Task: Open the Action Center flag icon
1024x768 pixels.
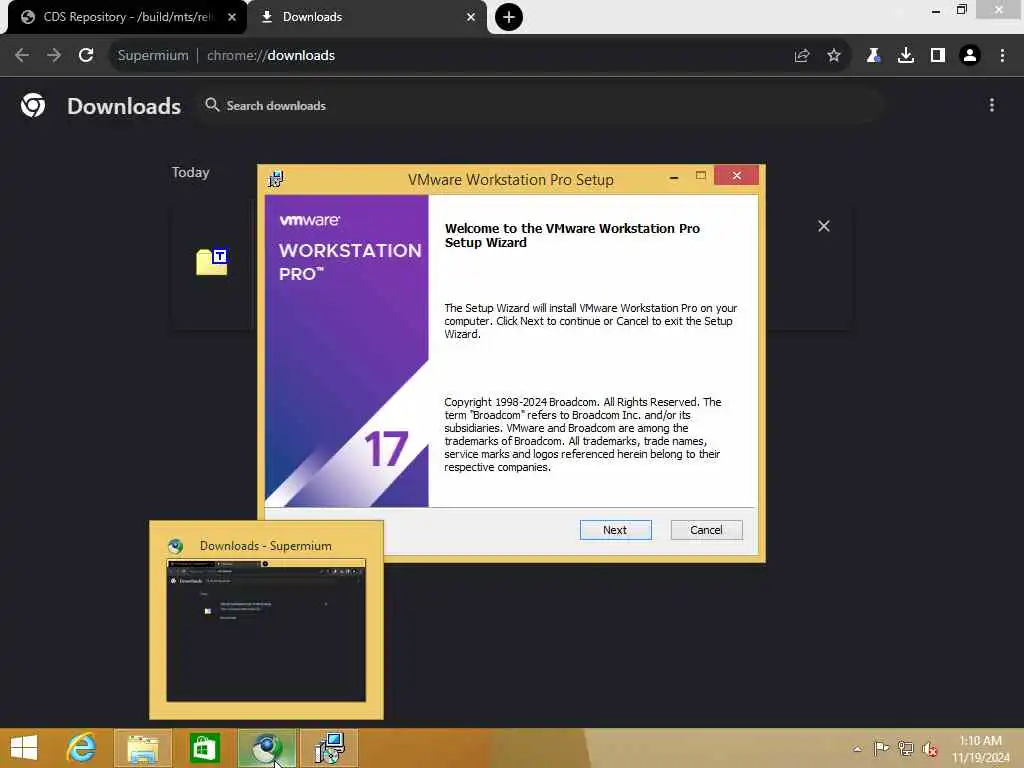Action: click(x=881, y=748)
